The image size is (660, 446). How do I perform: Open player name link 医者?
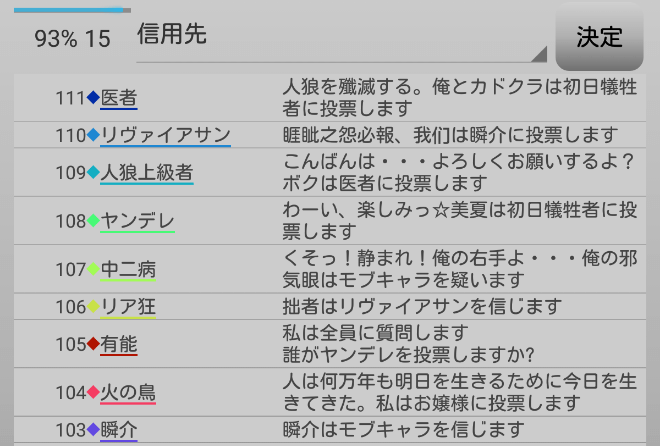(119, 98)
